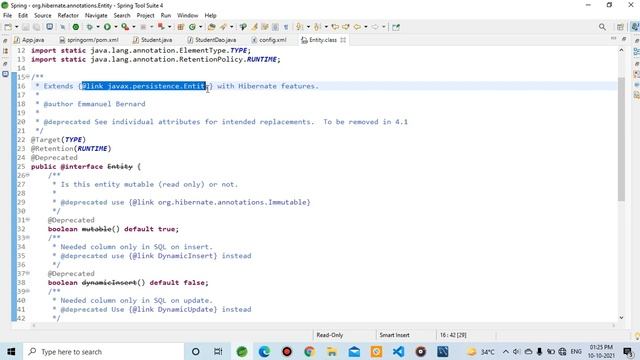The image size is (640, 360).
Task: Click the Windows Start button
Action: 11,351
